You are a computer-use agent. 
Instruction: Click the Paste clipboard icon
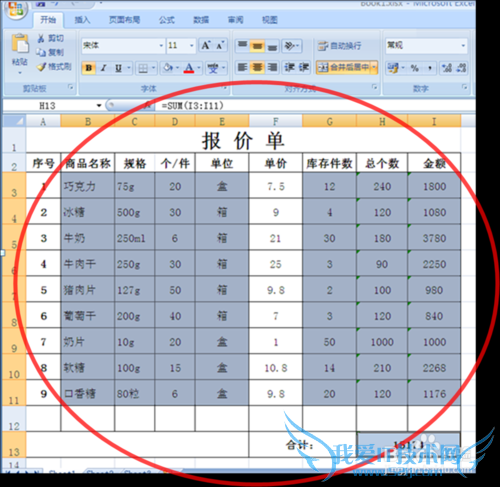20,43
